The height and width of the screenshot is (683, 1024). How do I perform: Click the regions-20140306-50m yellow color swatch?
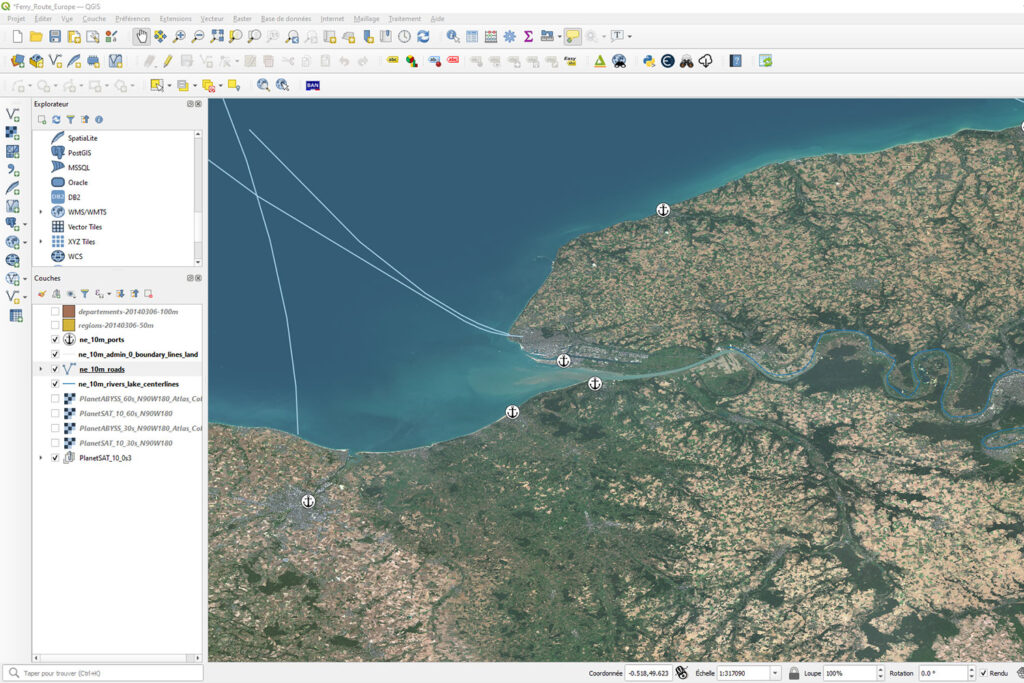tap(69, 326)
